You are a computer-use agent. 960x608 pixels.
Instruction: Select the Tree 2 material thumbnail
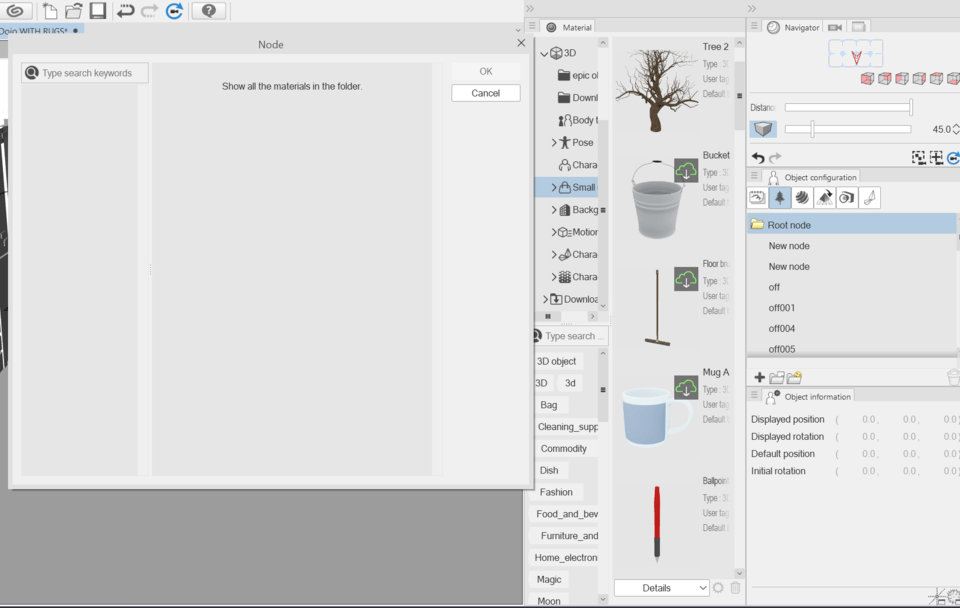coord(656,89)
